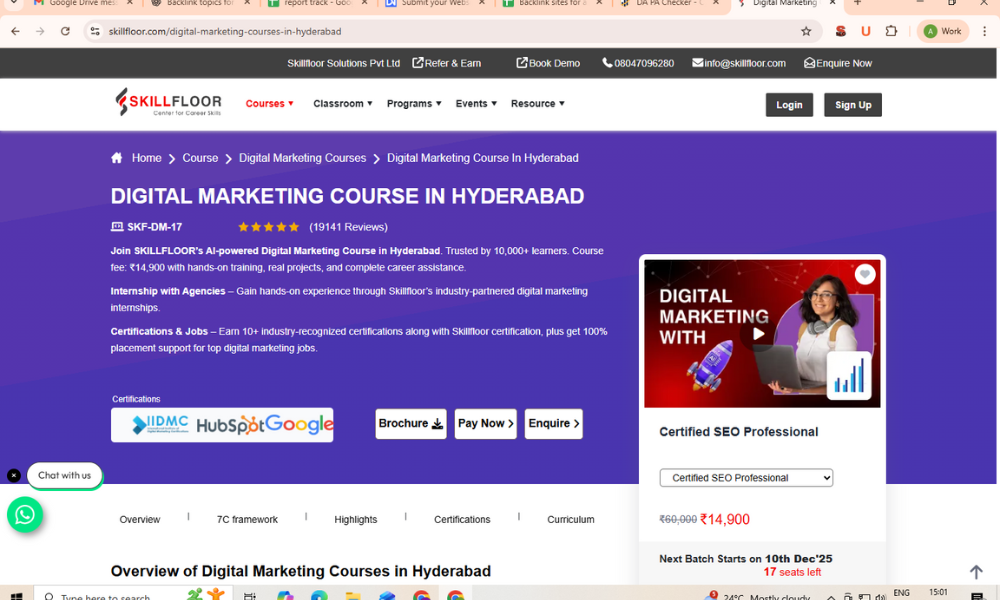Screen dimensions: 1000x600
Task: Bookmark this page with the star icon
Action: coord(806,31)
